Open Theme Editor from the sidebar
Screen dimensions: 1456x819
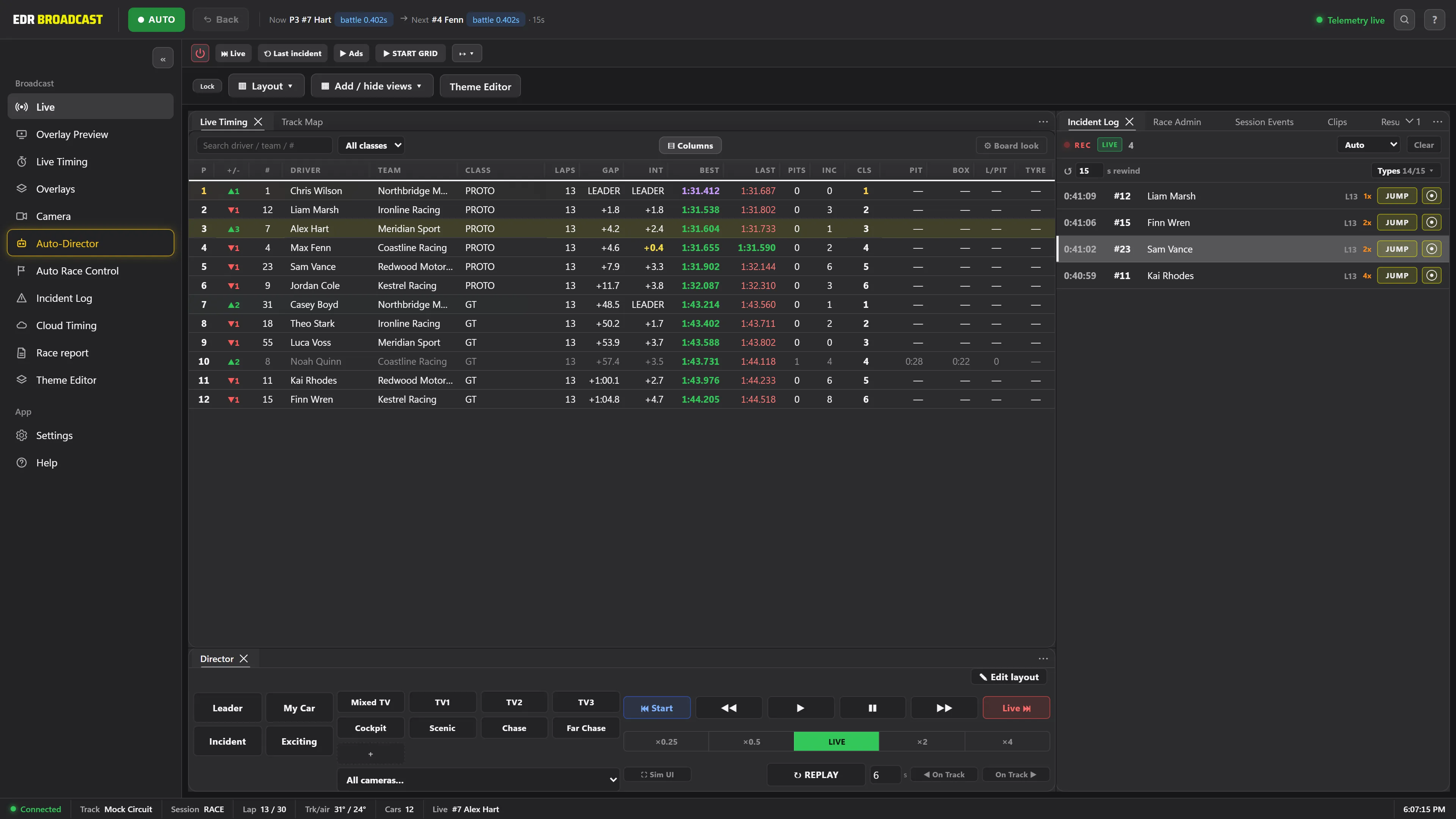click(91, 380)
